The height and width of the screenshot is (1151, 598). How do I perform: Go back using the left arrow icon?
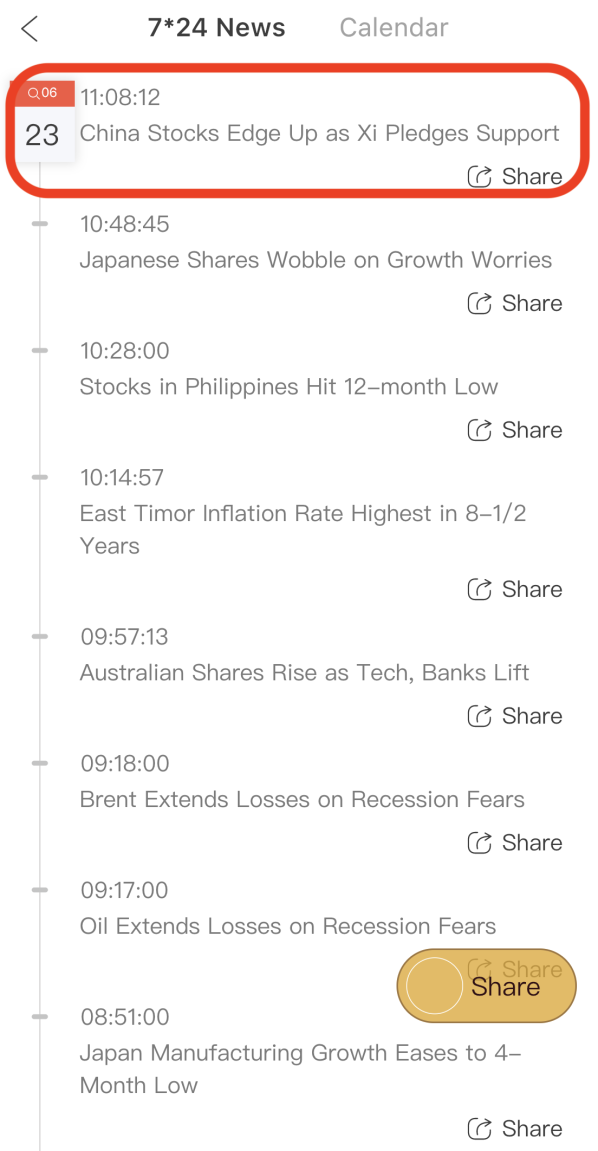pos(29,29)
